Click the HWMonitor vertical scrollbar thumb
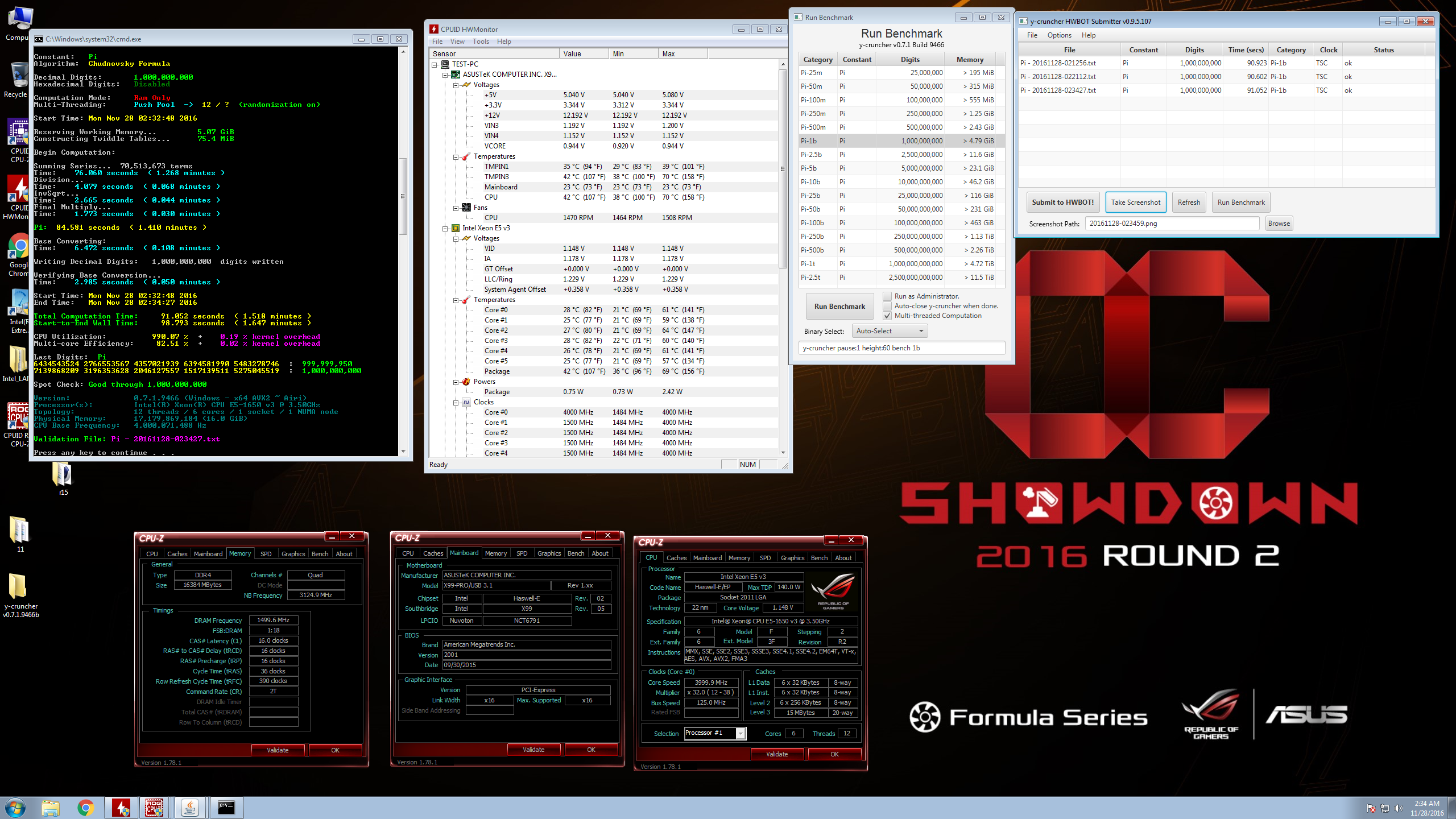The image size is (1456, 819). [x=783, y=169]
